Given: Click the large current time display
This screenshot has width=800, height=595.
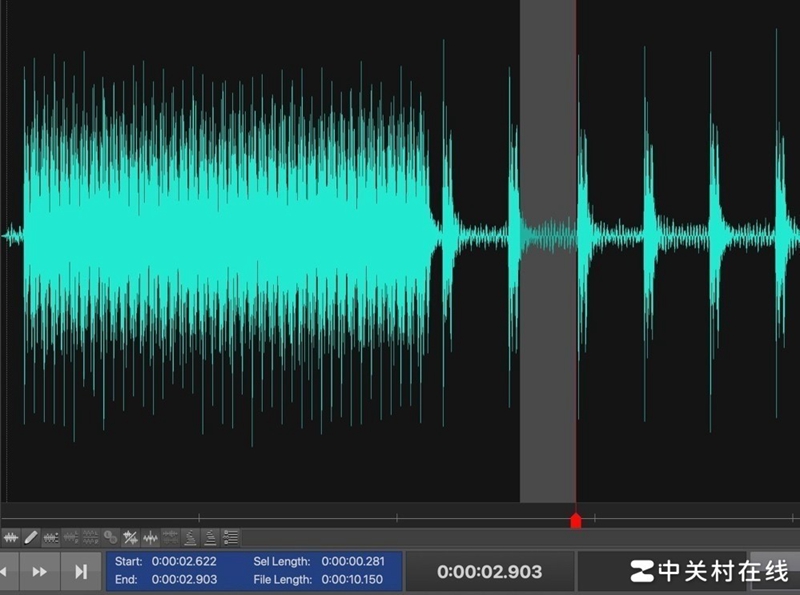Looking at the screenshot, I should point(489,572).
